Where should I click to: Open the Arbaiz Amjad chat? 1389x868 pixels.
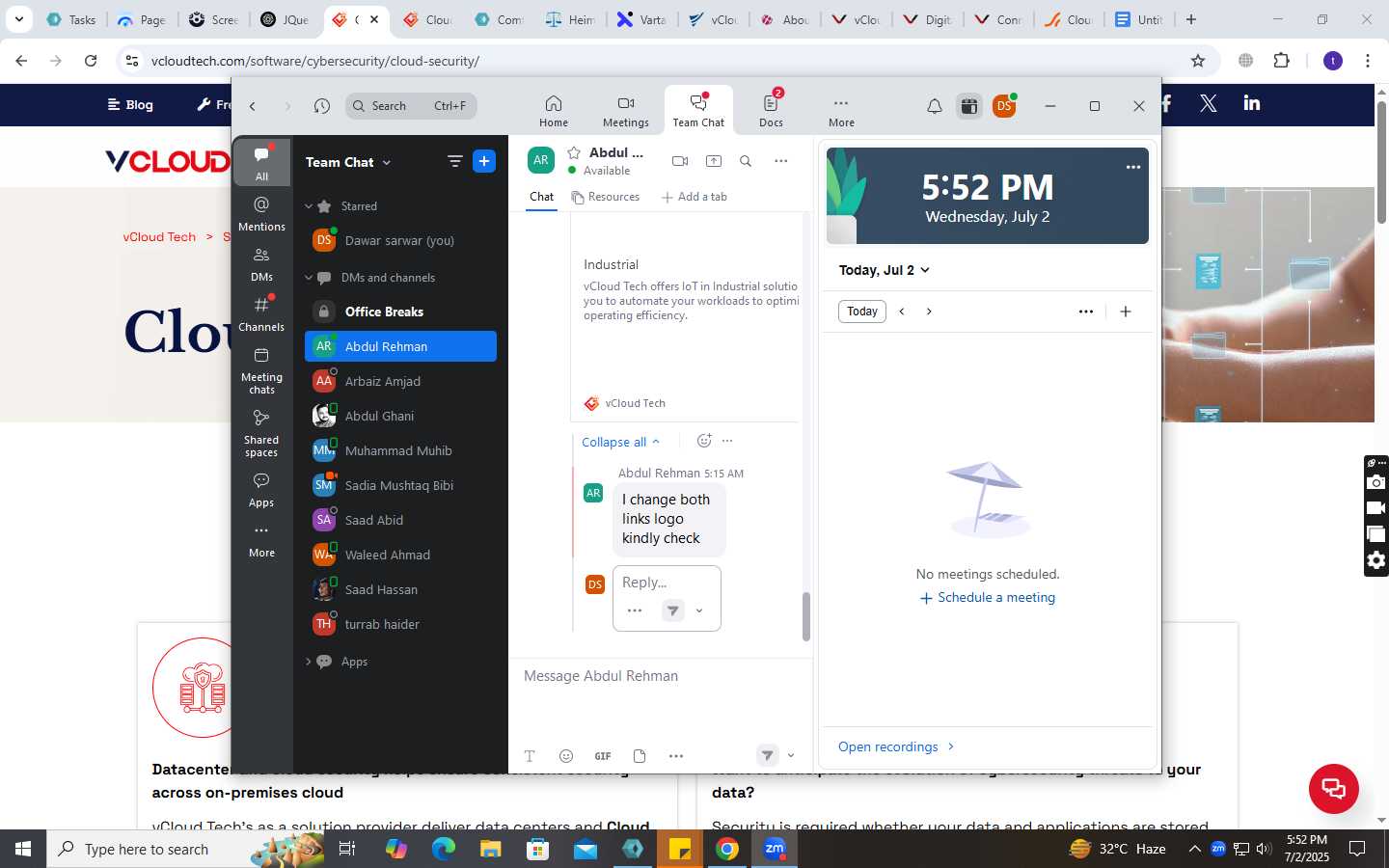click(x=400, y=381)
